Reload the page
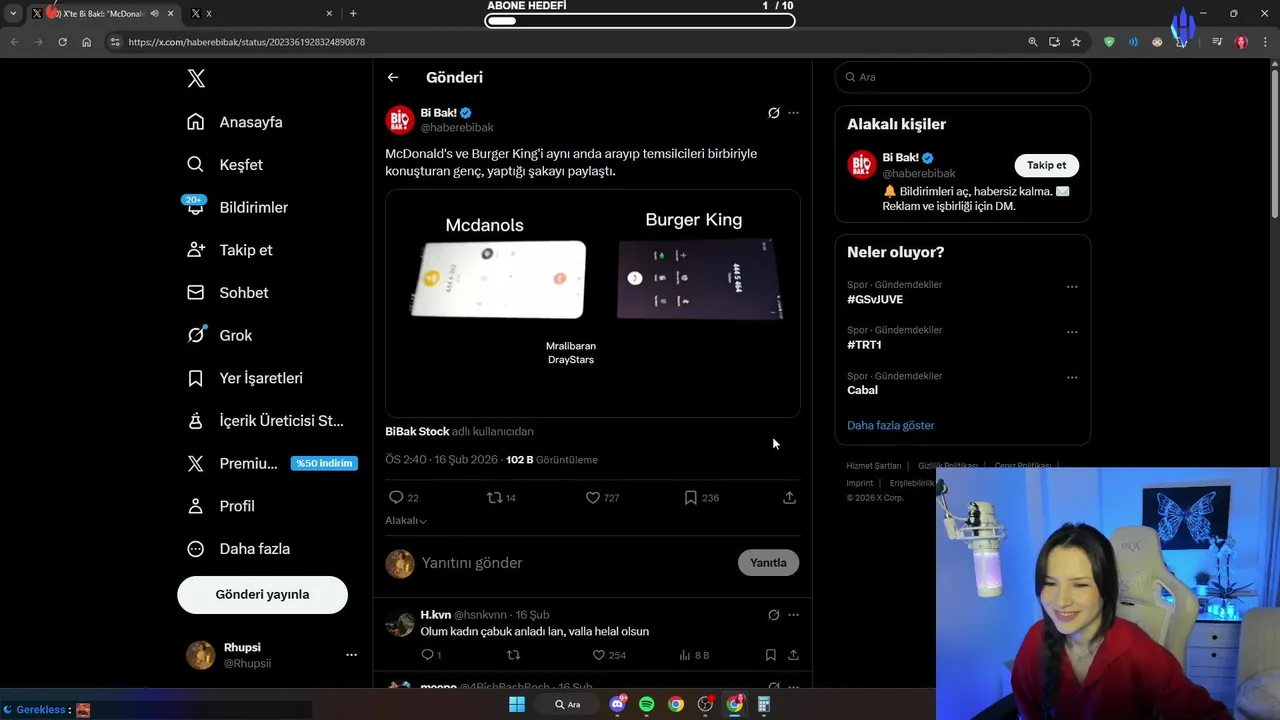Image resolution: width=1280 pixels, height=720 pixels. coord(62,42)
